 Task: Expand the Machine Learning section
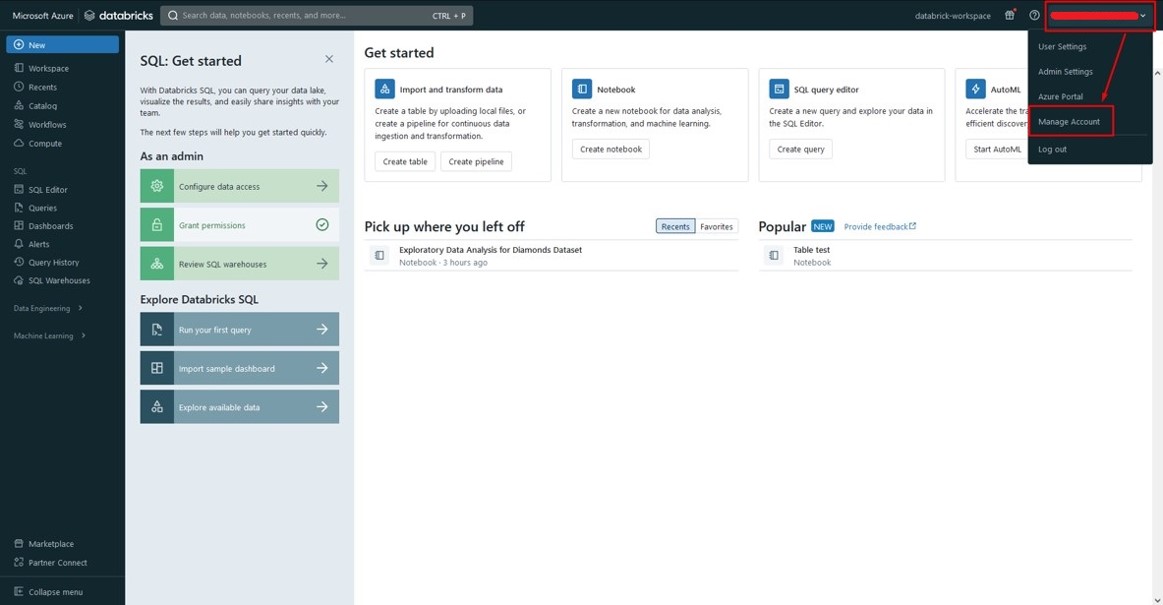(50, 335)
